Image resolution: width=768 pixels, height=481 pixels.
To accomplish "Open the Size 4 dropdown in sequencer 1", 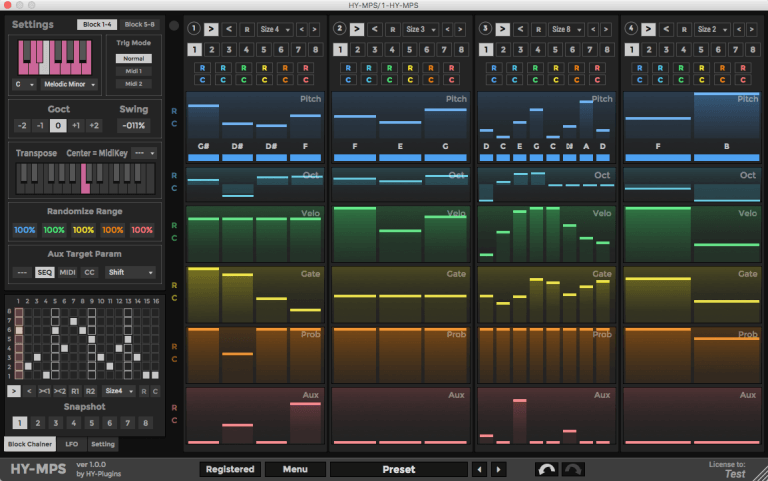I will point(275,30).
